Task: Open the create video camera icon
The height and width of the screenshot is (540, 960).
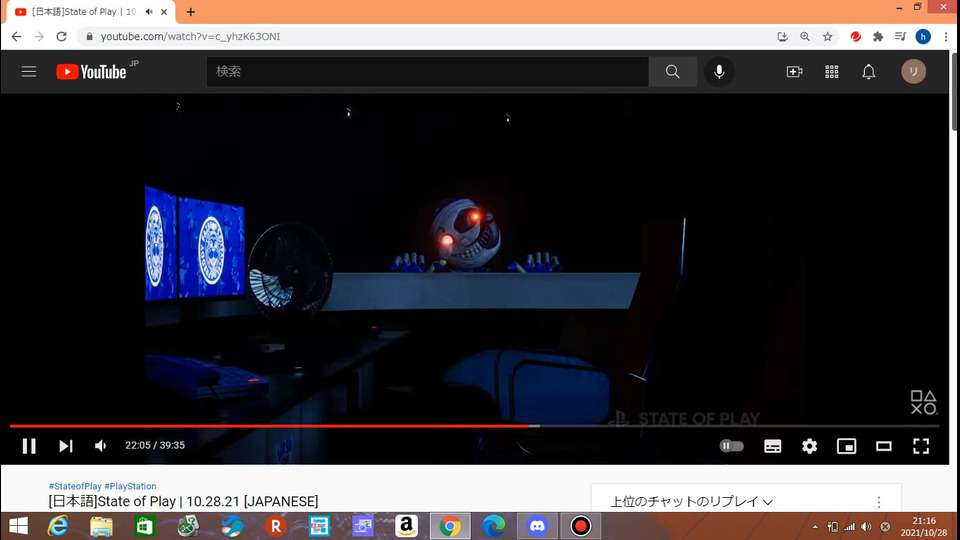Action: pos(794,72)
